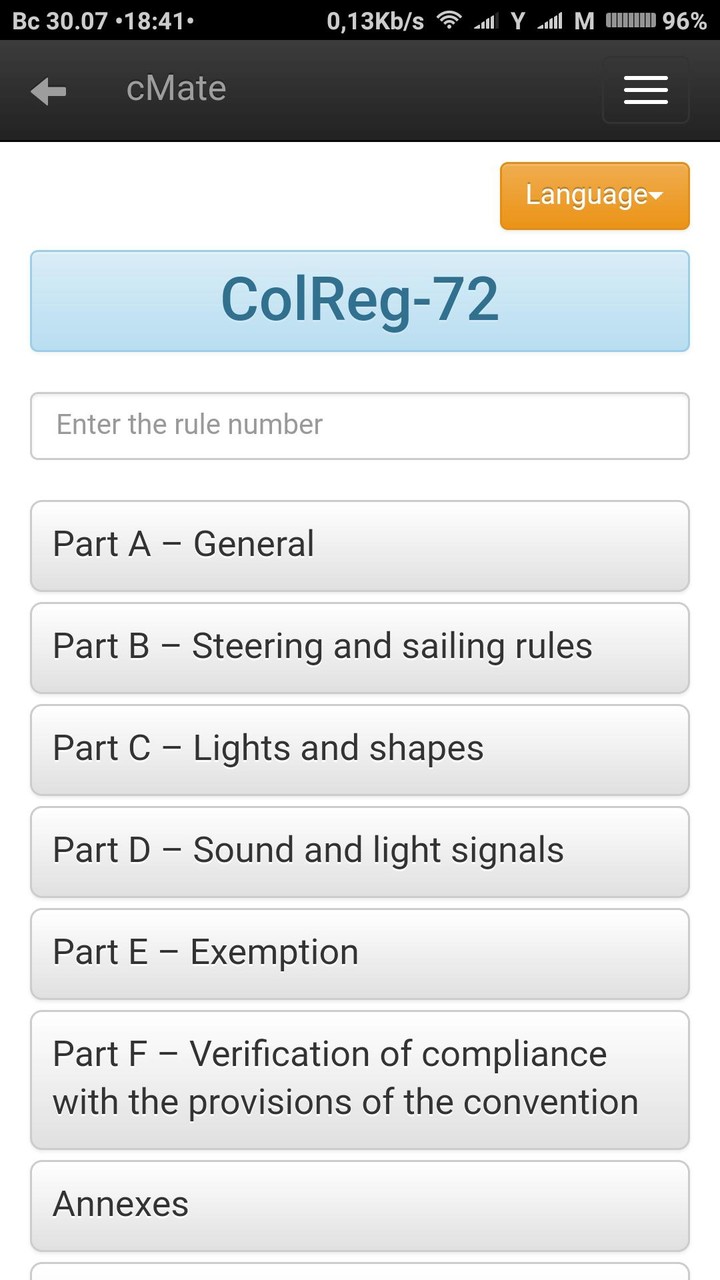Open Part E – Exemption

coord(360,953)
